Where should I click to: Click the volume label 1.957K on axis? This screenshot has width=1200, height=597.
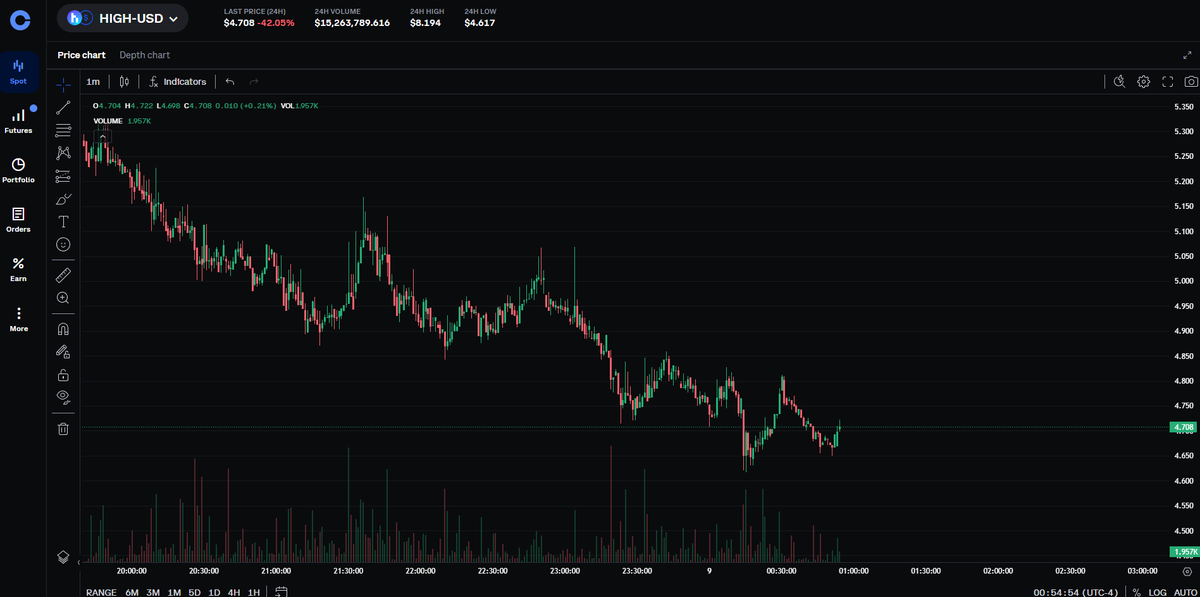point(1184,552)
